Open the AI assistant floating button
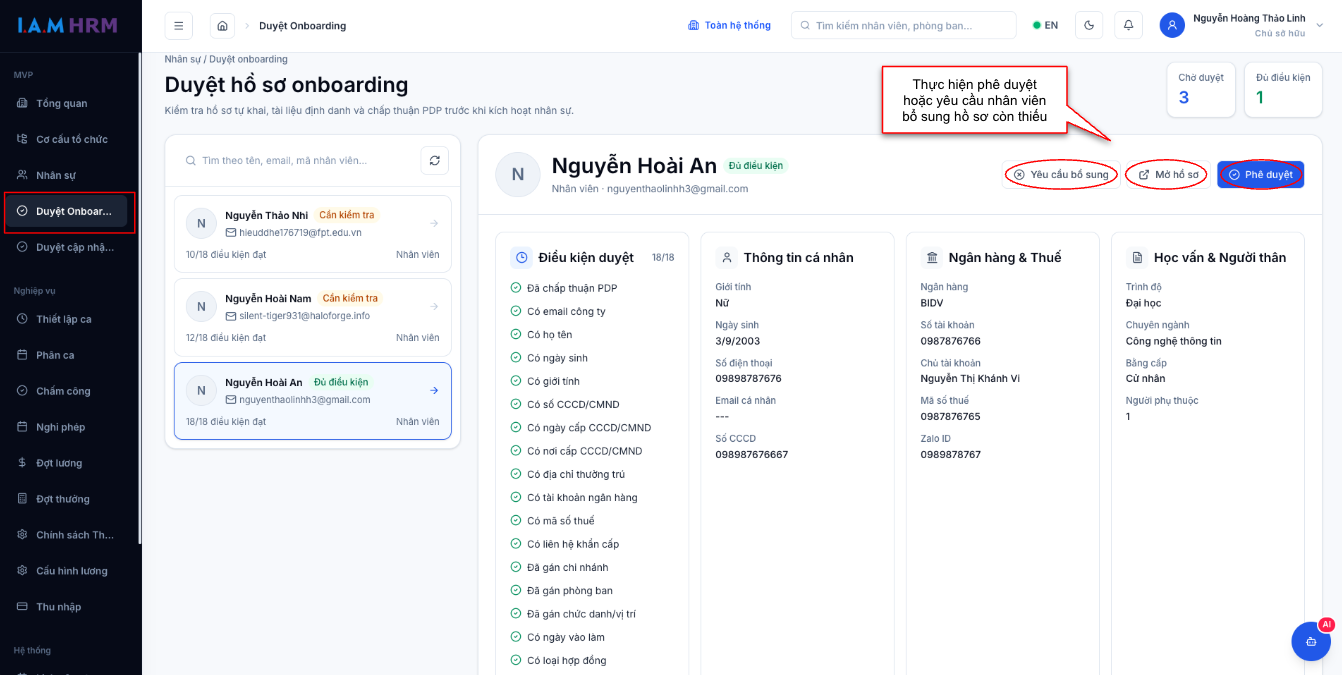 (x=1311, y=641)
